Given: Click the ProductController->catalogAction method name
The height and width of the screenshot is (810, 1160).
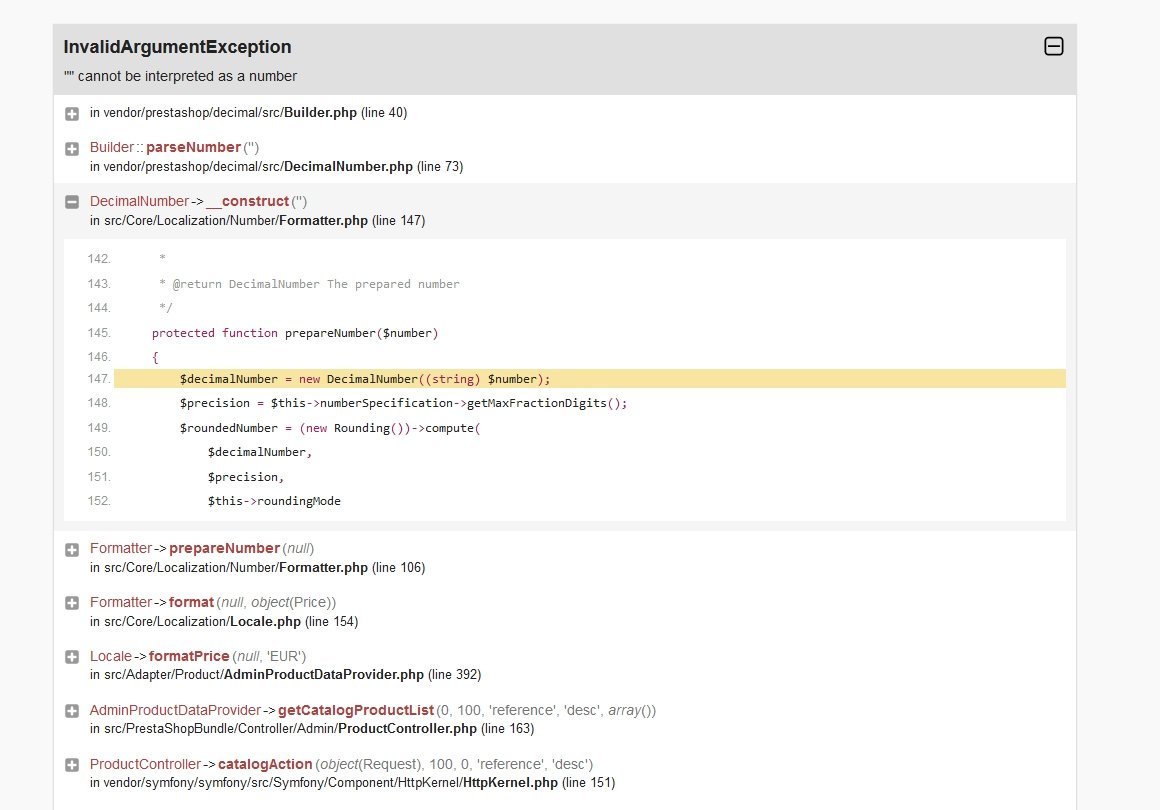Looking at the screenshot, I should point(265,764).
